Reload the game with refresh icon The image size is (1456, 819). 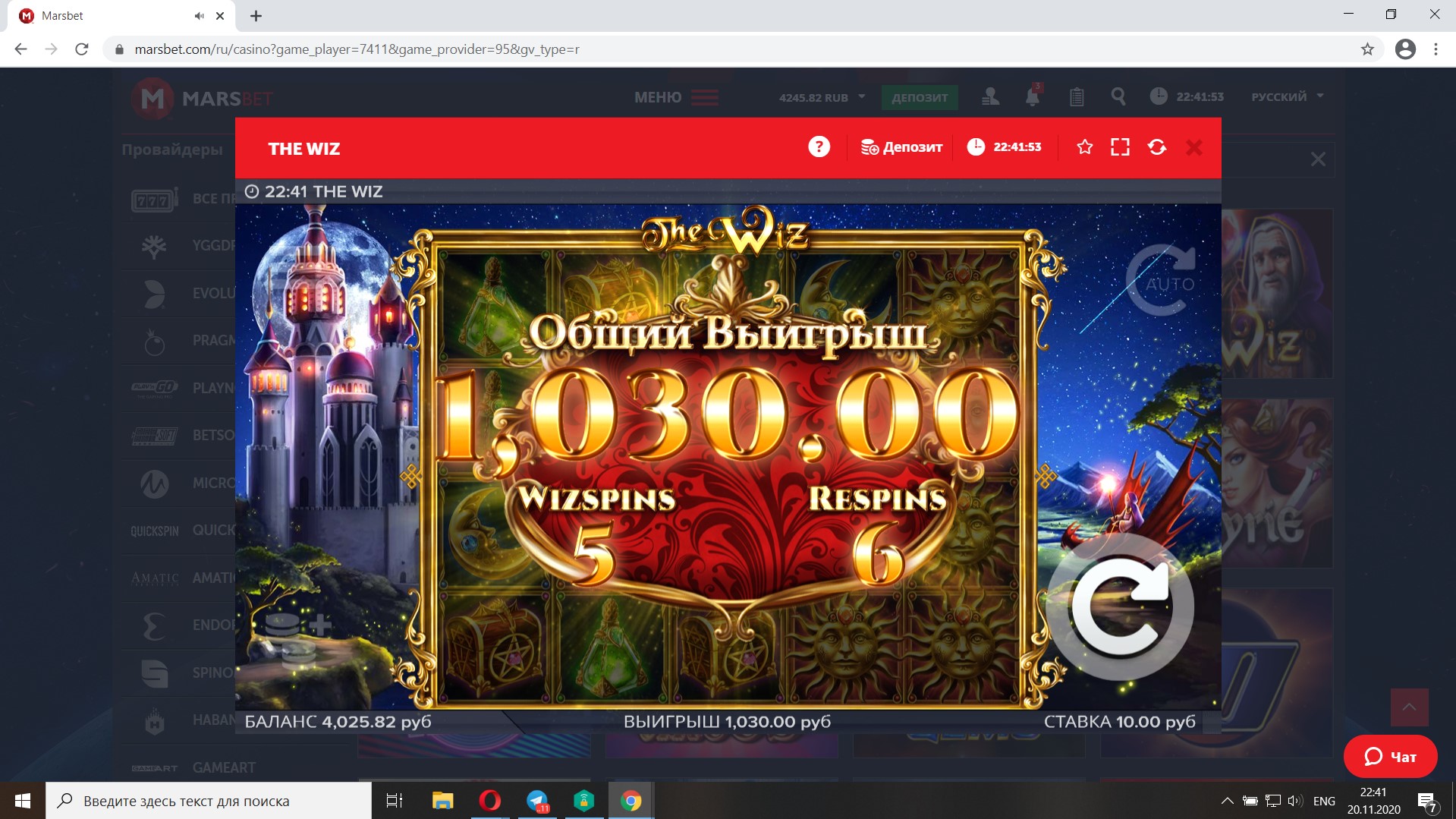(x=1157, y=147)
